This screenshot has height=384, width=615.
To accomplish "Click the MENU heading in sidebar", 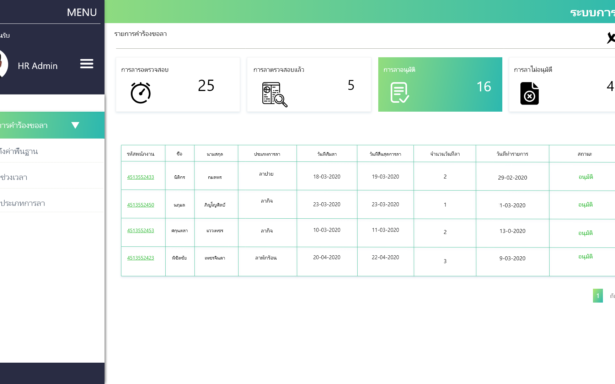I will click(x=82, y=13).
